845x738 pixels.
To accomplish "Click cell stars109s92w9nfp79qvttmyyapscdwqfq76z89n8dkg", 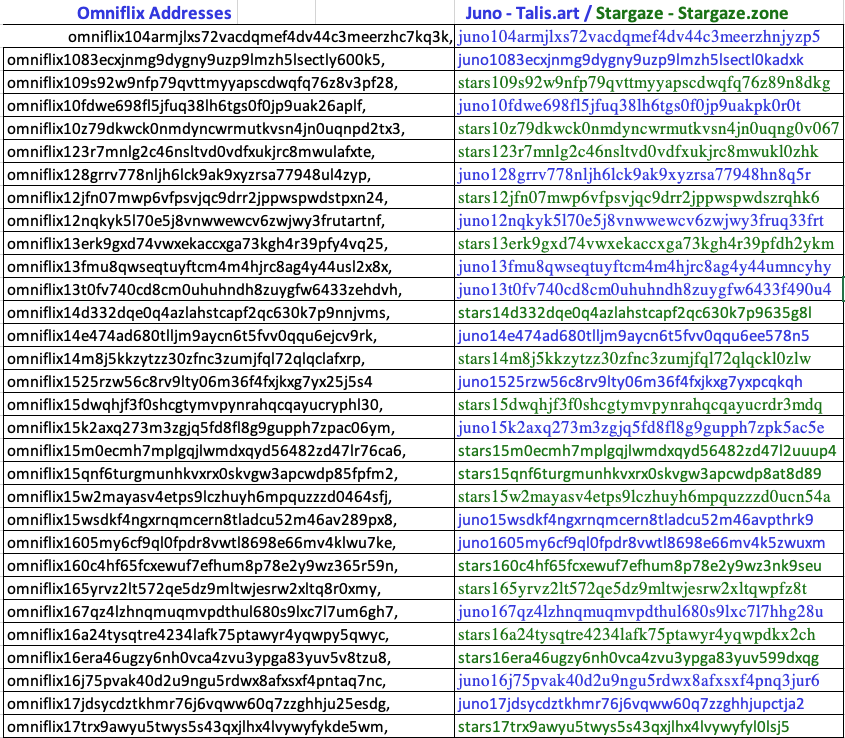I will (649, 82).
